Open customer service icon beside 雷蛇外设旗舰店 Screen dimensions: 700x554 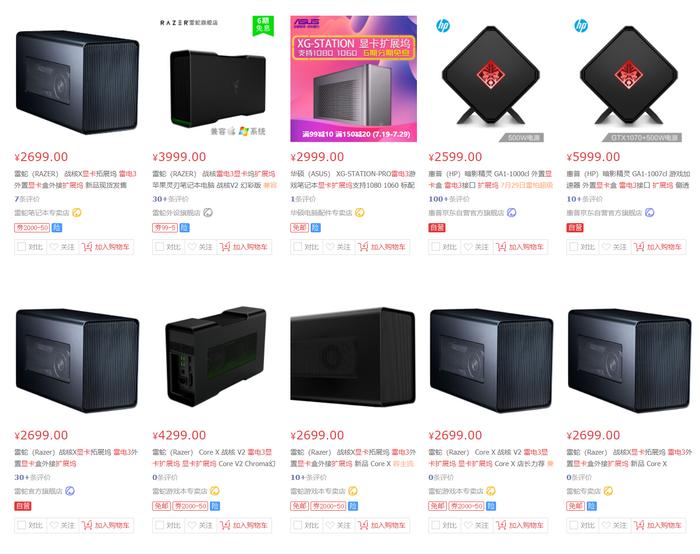coord(208,213)
